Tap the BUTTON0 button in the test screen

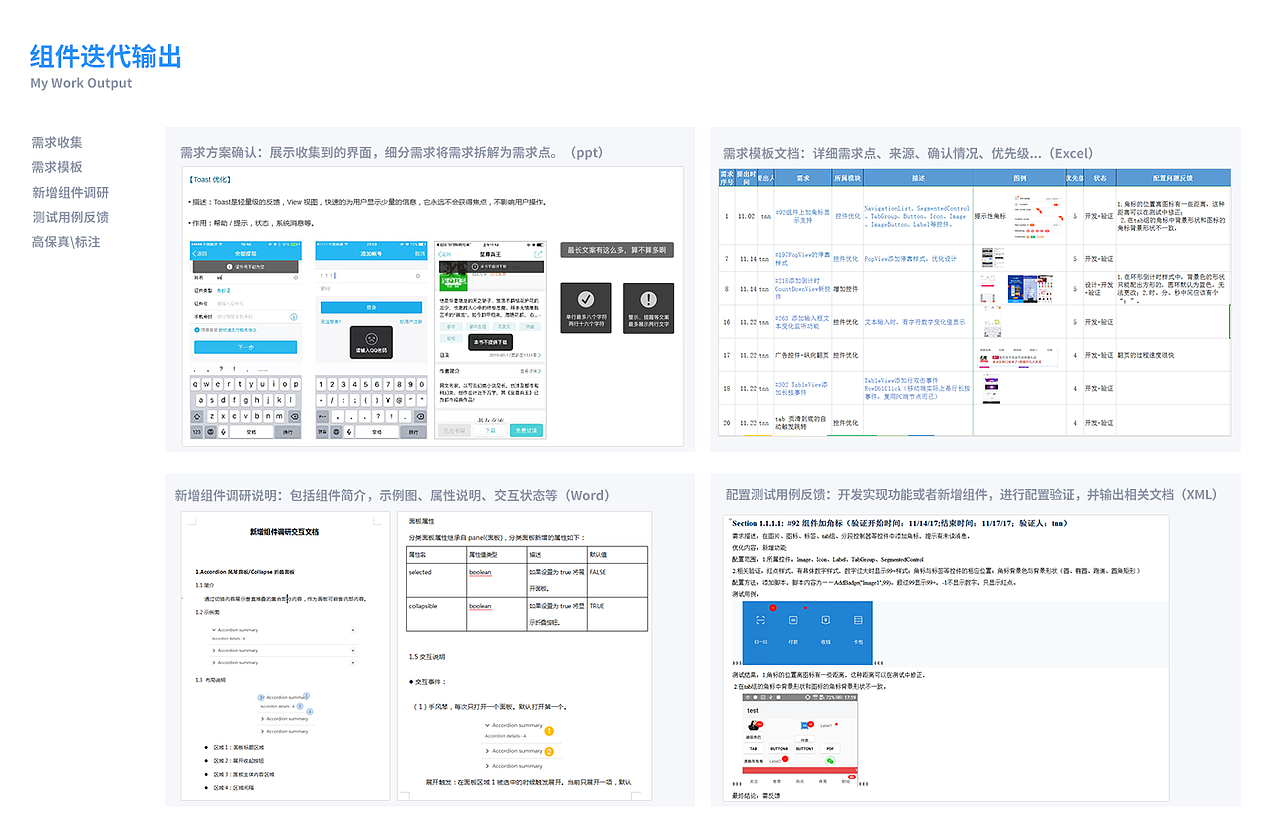pyautogui.click(x=779, y=748)
